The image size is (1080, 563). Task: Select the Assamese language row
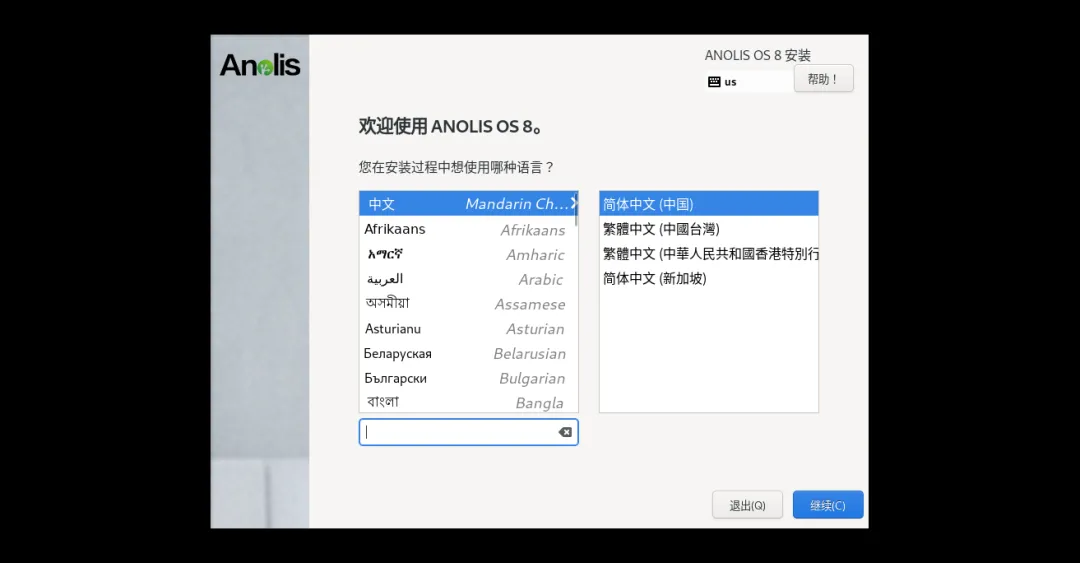click(x=468, y=304)
